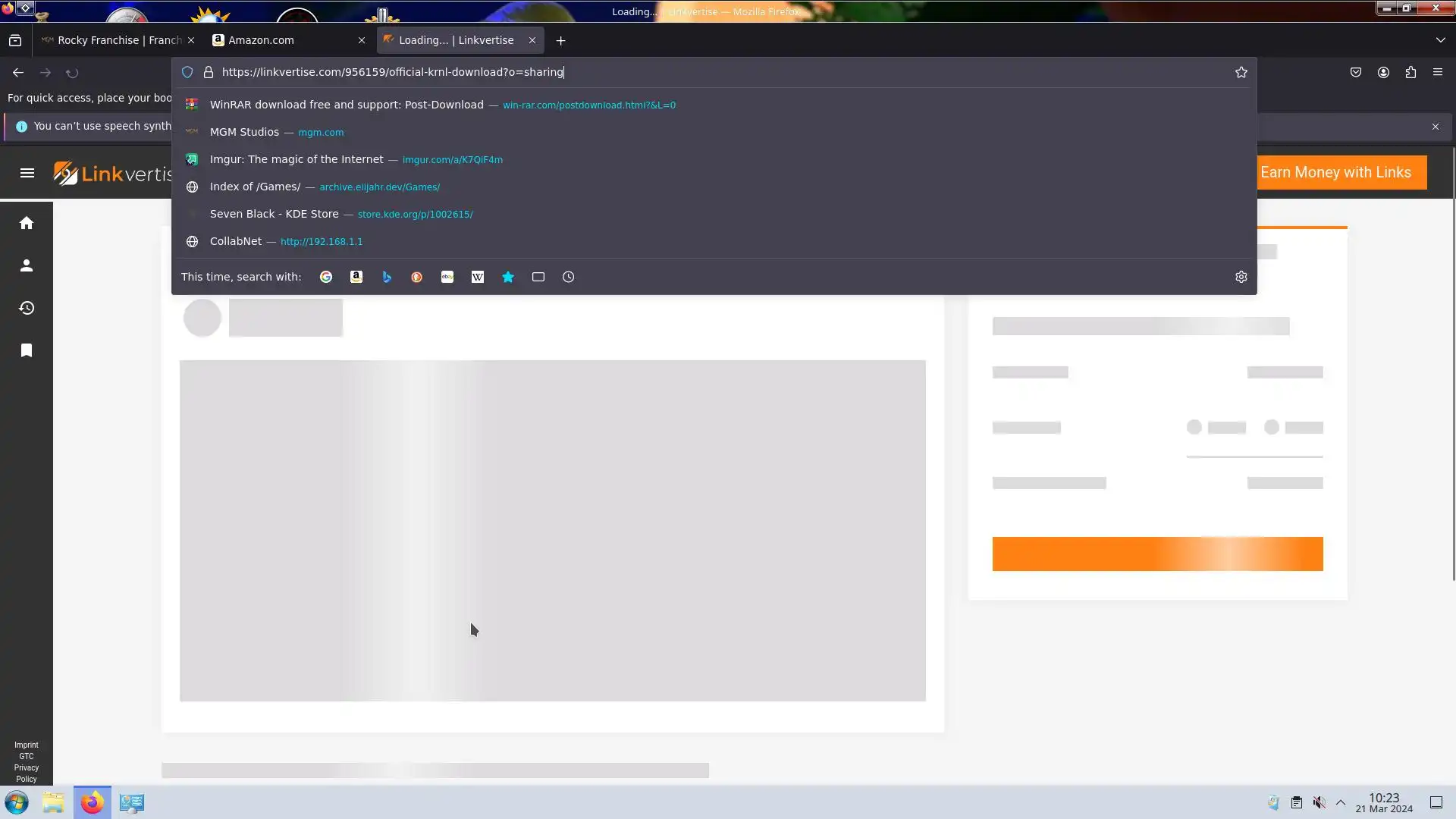Image resolution: width=1456 pixels, height=819 pixels.
Task: Toggle muted volume icon in tray
Action: pos(1319,802)
